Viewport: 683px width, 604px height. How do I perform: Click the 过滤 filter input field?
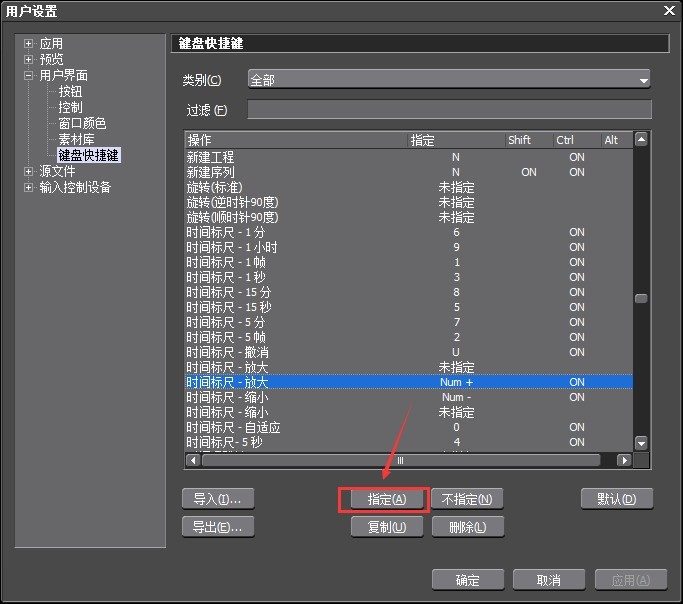tap(449, 109)
